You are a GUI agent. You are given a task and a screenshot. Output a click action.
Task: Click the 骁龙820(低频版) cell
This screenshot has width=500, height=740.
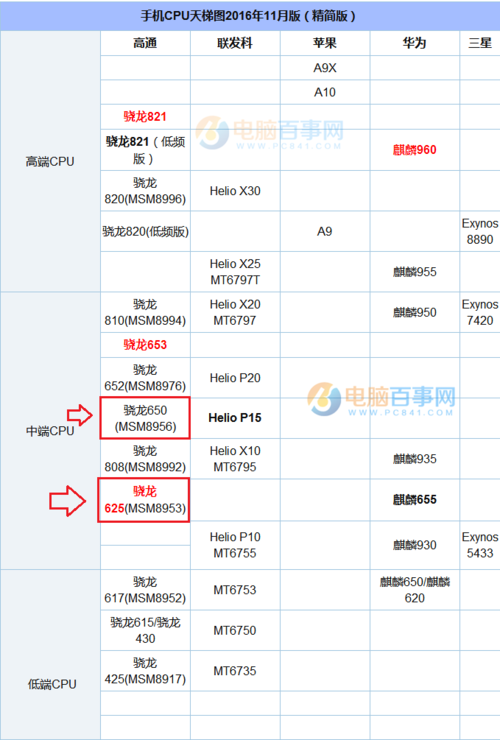[x=145, y=231]
